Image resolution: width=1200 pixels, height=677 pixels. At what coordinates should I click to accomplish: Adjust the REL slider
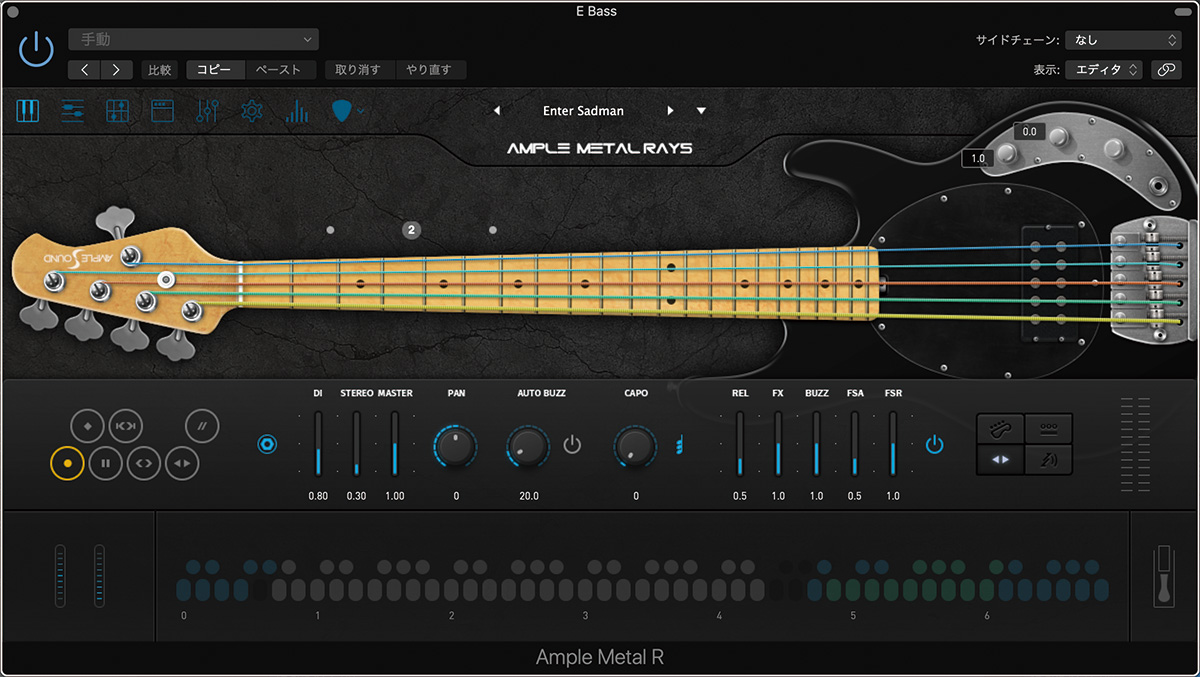pyautogui.click(x=740, y=443)
